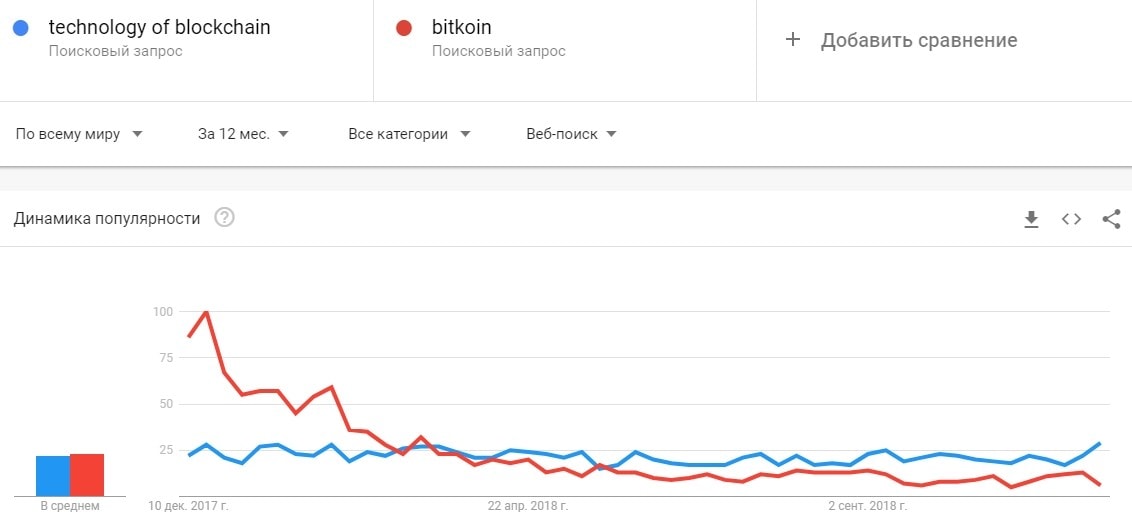Click the 22 апр. 2018 г. axis label

tap(529, 506)
